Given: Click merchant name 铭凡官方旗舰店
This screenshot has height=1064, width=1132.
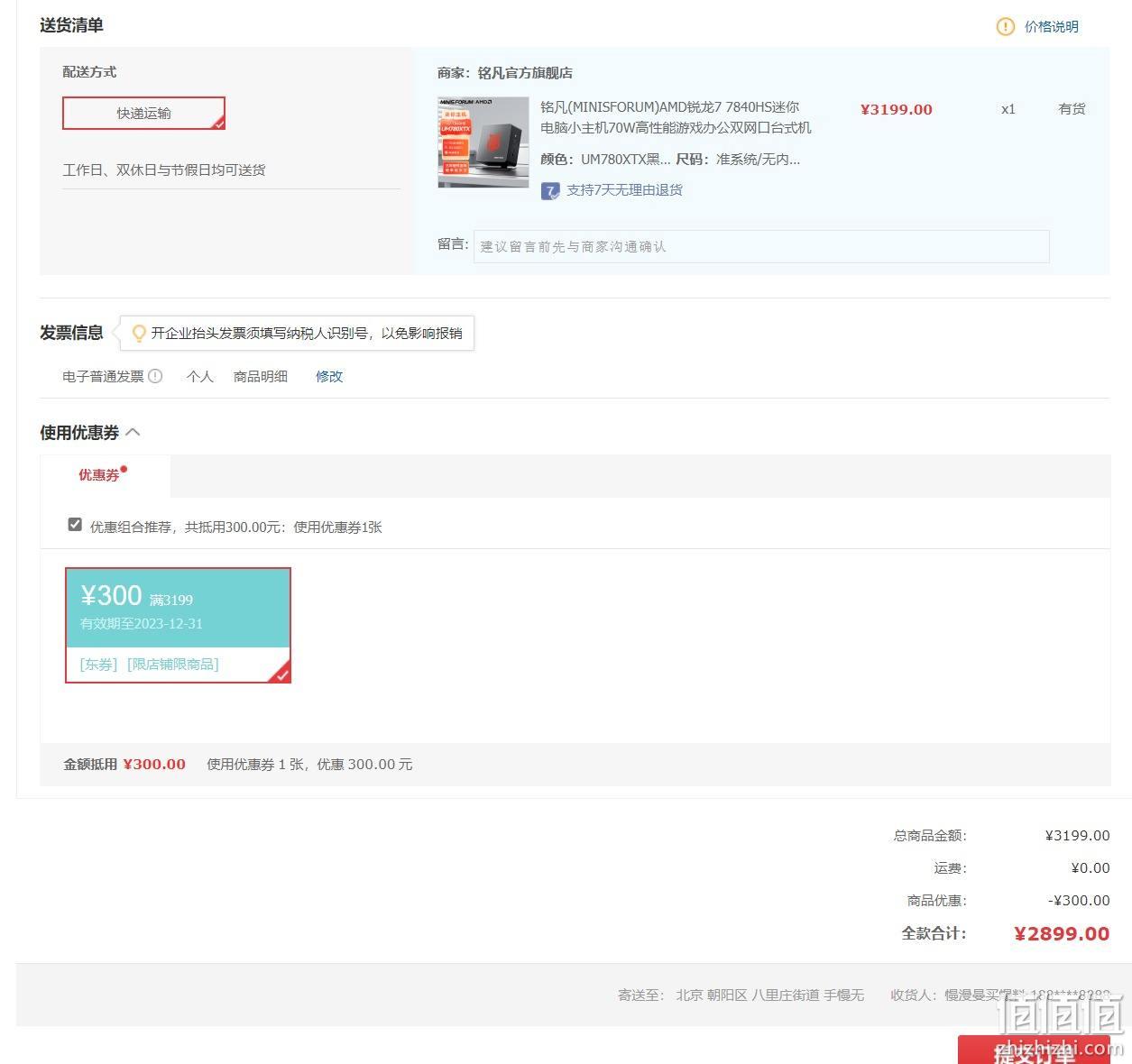Looking at the screenshot, I should tap(525, 73).
